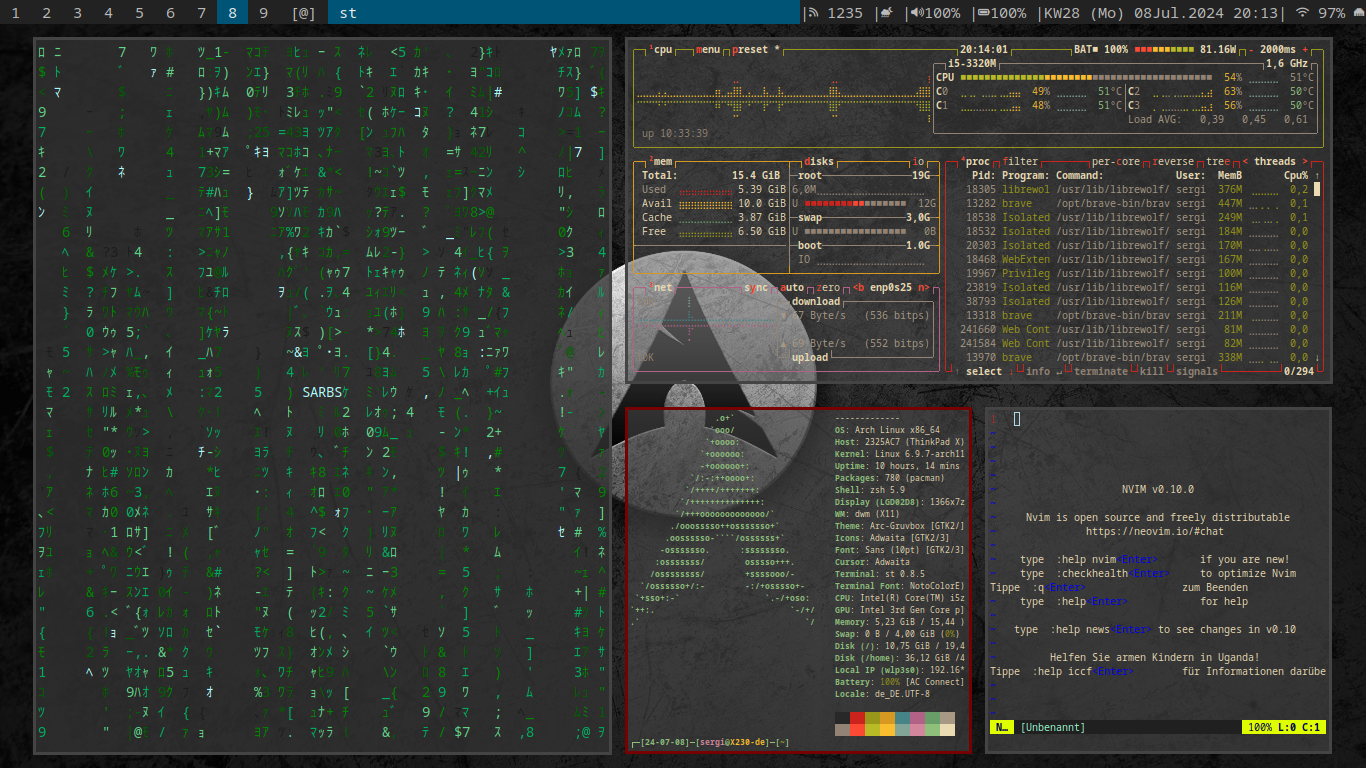Click the plus to increase btop's 2000ms interval
This screenshot has width=1366, height=768.
(1305, 49)
